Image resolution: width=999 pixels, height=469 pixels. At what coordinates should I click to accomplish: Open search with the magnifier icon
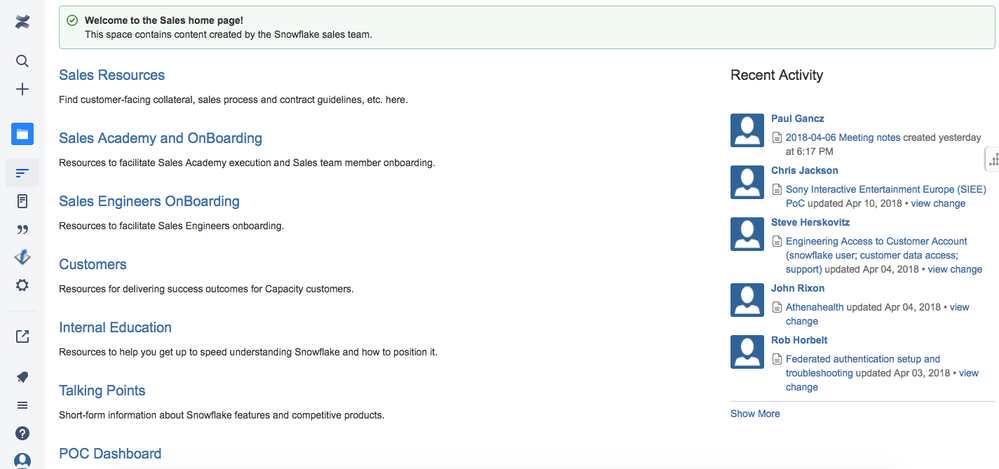[22, 61]
